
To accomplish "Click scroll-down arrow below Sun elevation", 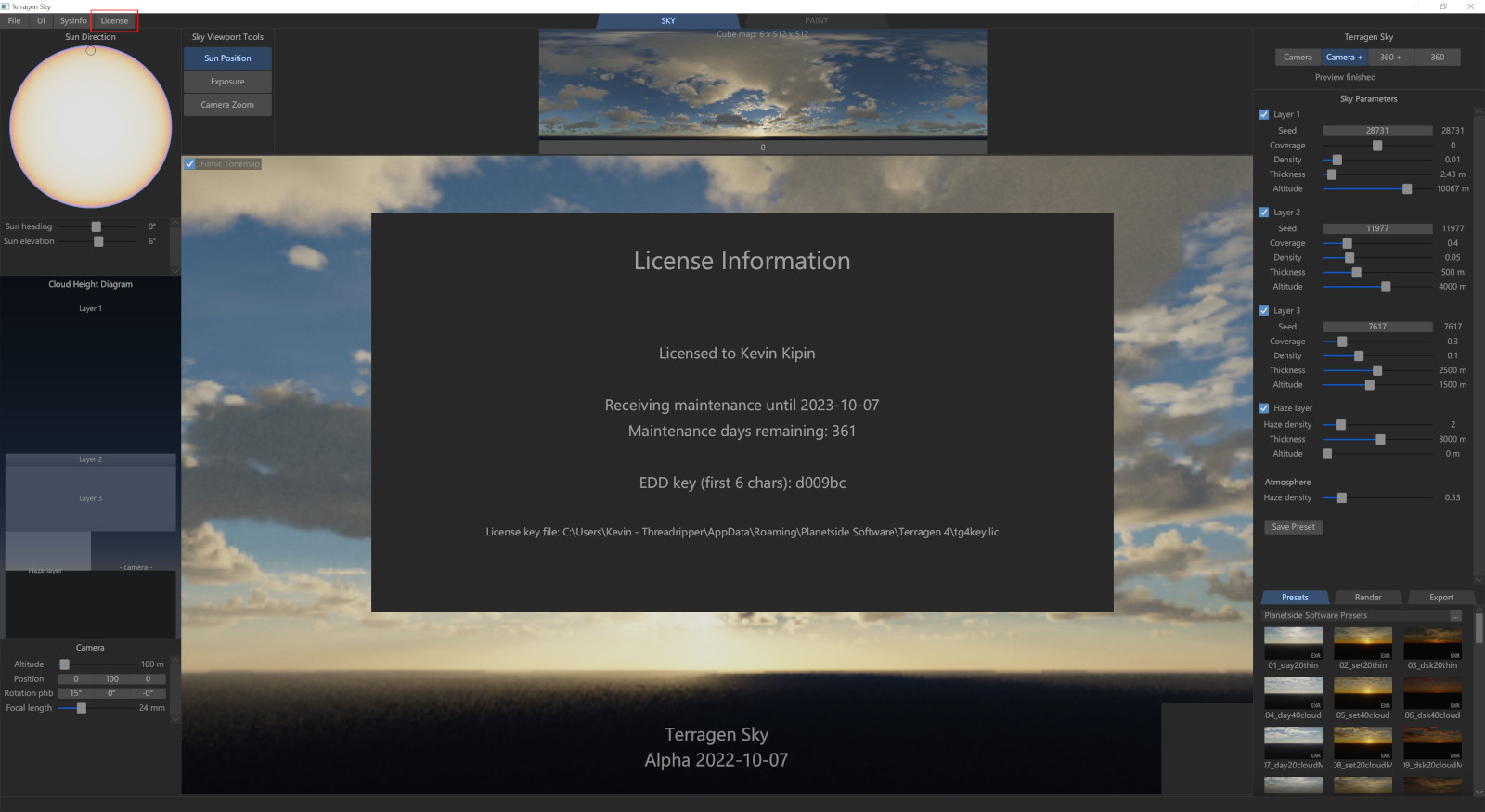I will (175, 270).
